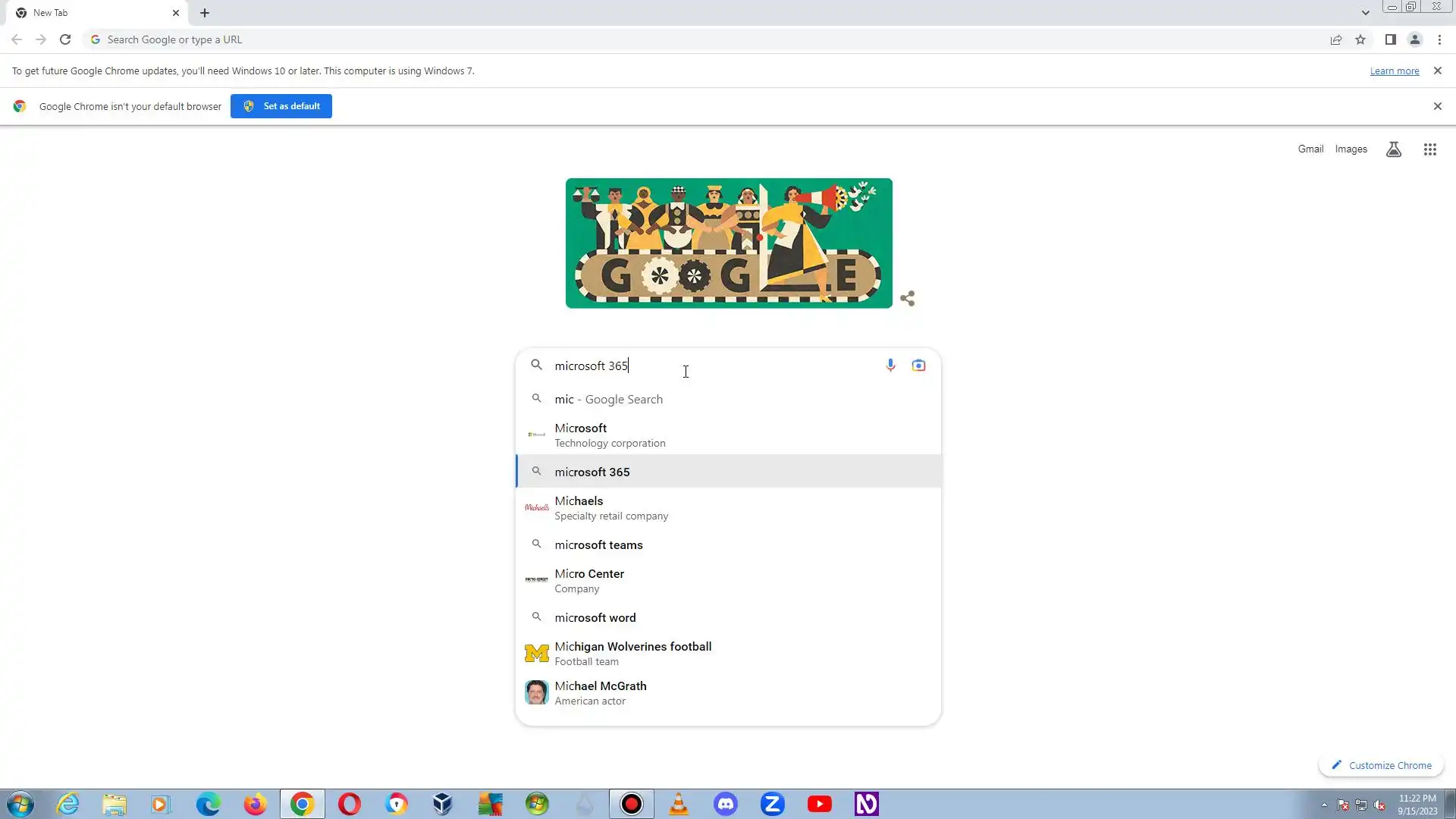Open a new tab with plus
The height and width of the screenshot is (819, 1456).
tap(205, 13)
